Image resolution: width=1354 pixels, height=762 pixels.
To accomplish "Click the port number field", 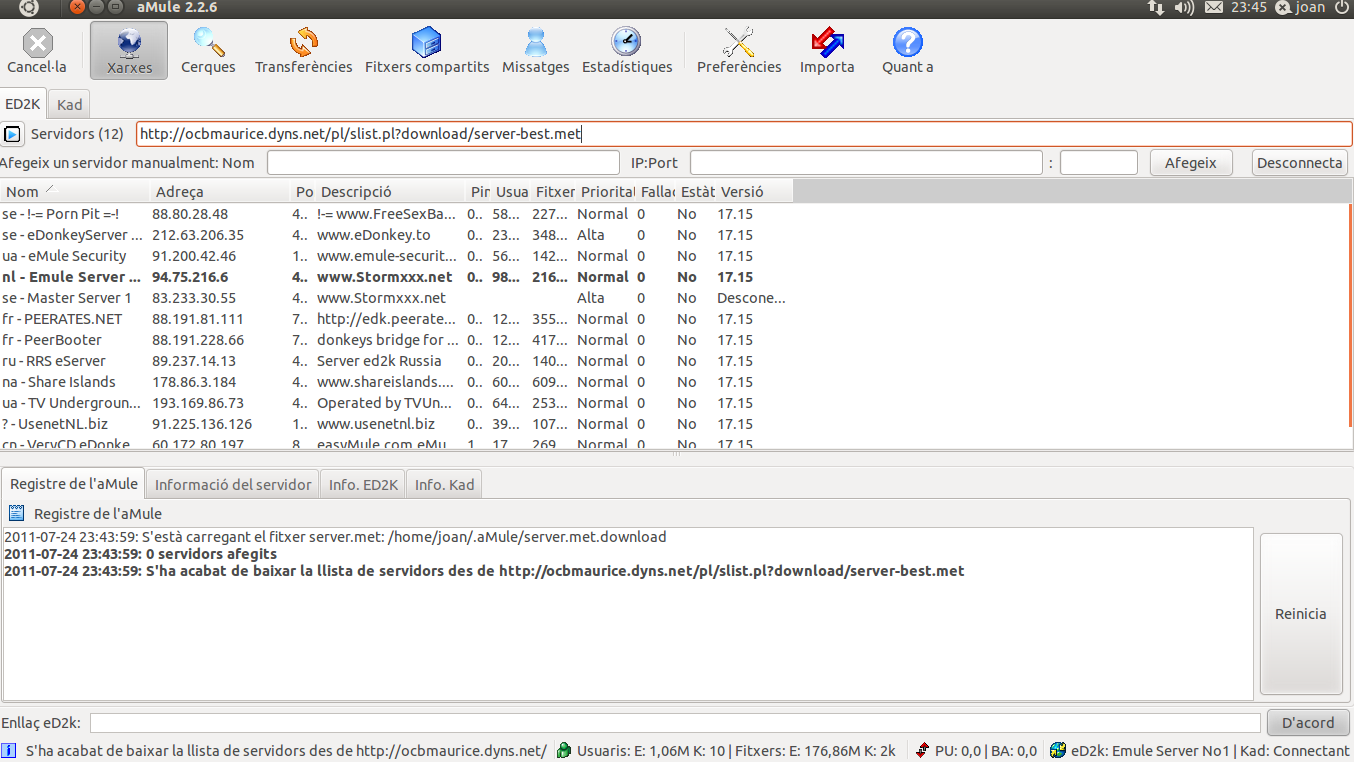I will point(1098,163).
